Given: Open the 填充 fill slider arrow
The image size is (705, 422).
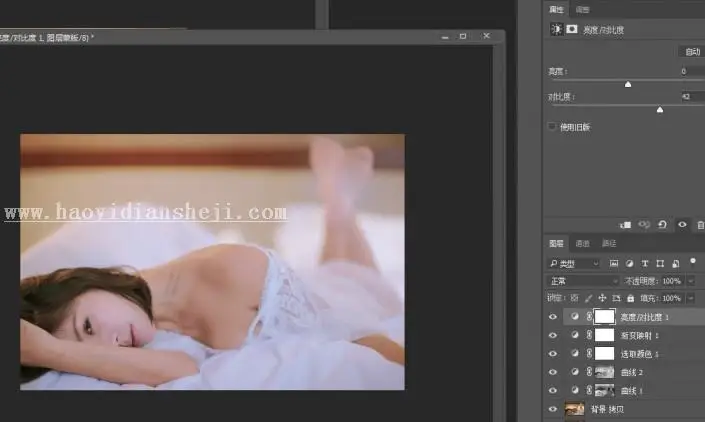Looking at the screenshot, I should click(x=691, y=298).
